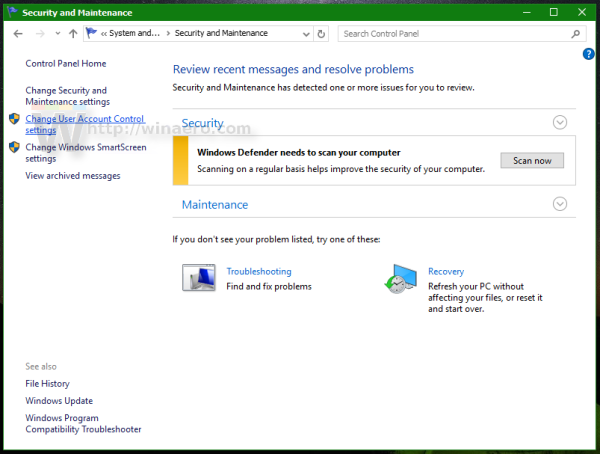Maximize the Security and Maintenance window
This screenshot has height=454, width=600.
pyautogui.click(x=553, y=13)
